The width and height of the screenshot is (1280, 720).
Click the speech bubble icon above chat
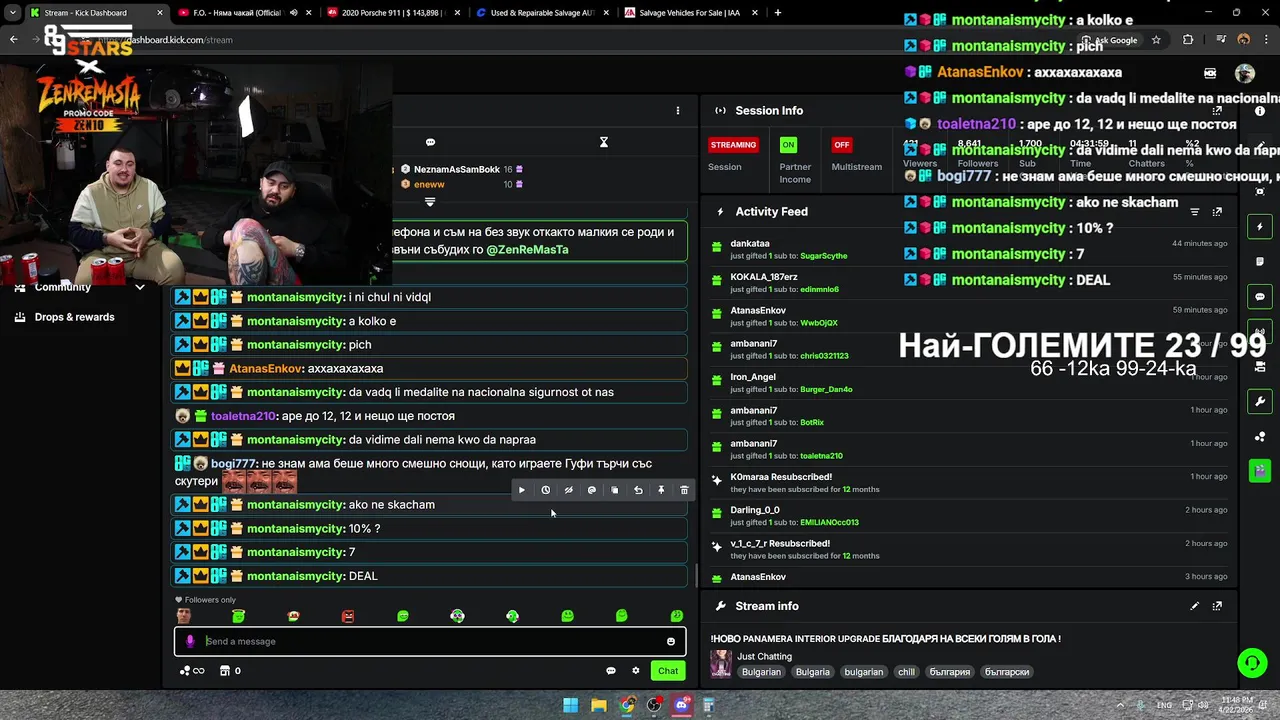(430, 142)
